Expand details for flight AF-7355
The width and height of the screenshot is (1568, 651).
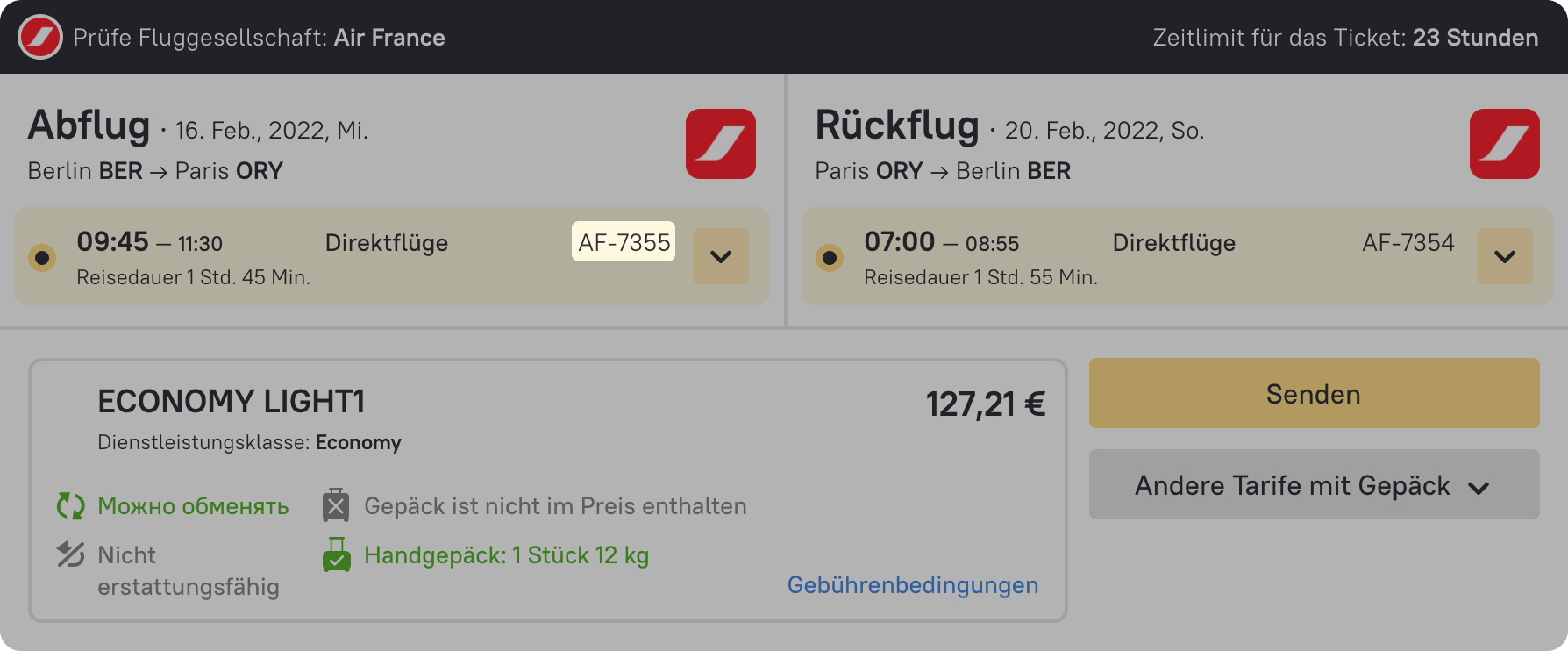721,256
